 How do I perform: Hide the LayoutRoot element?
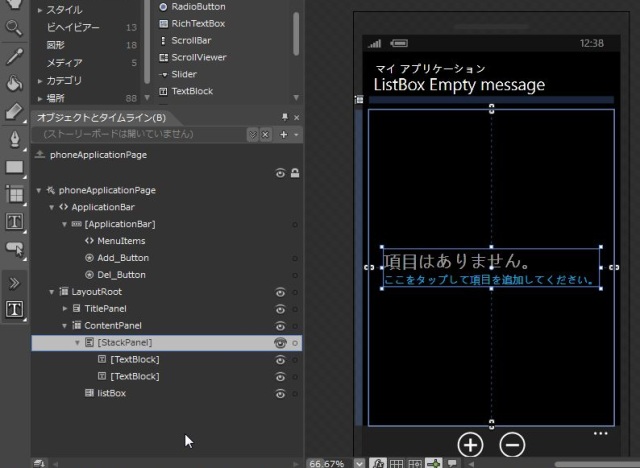click(x=280, y=292)
